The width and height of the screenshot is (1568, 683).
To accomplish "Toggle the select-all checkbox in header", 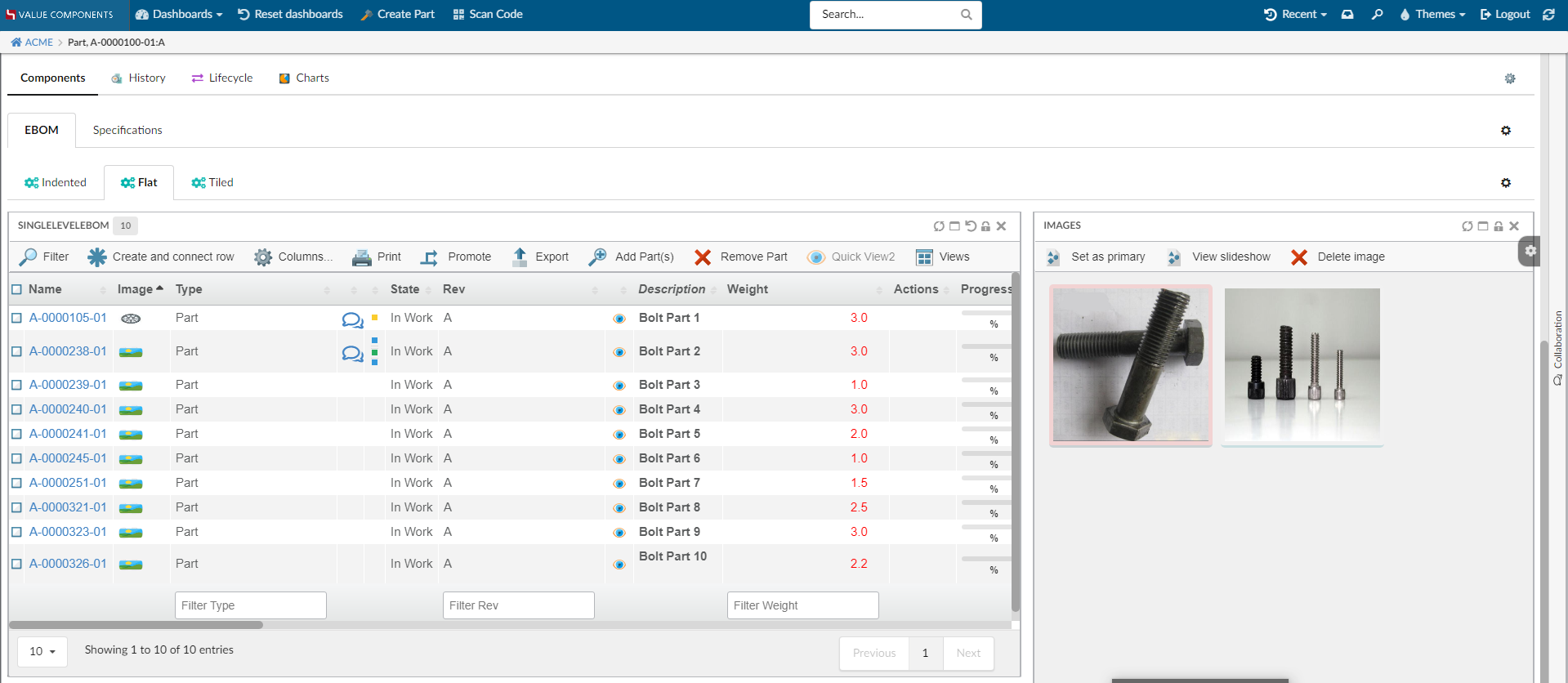I will click(16, 289).
